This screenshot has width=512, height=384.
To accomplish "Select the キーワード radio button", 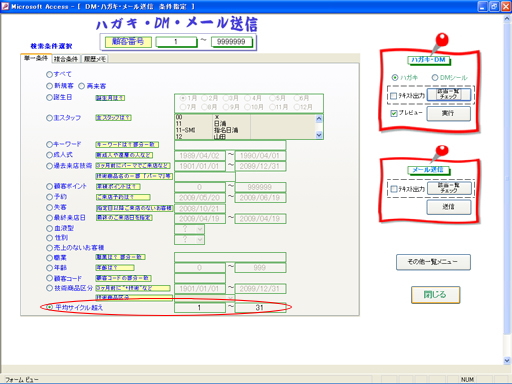I will [x=49, y=144].
